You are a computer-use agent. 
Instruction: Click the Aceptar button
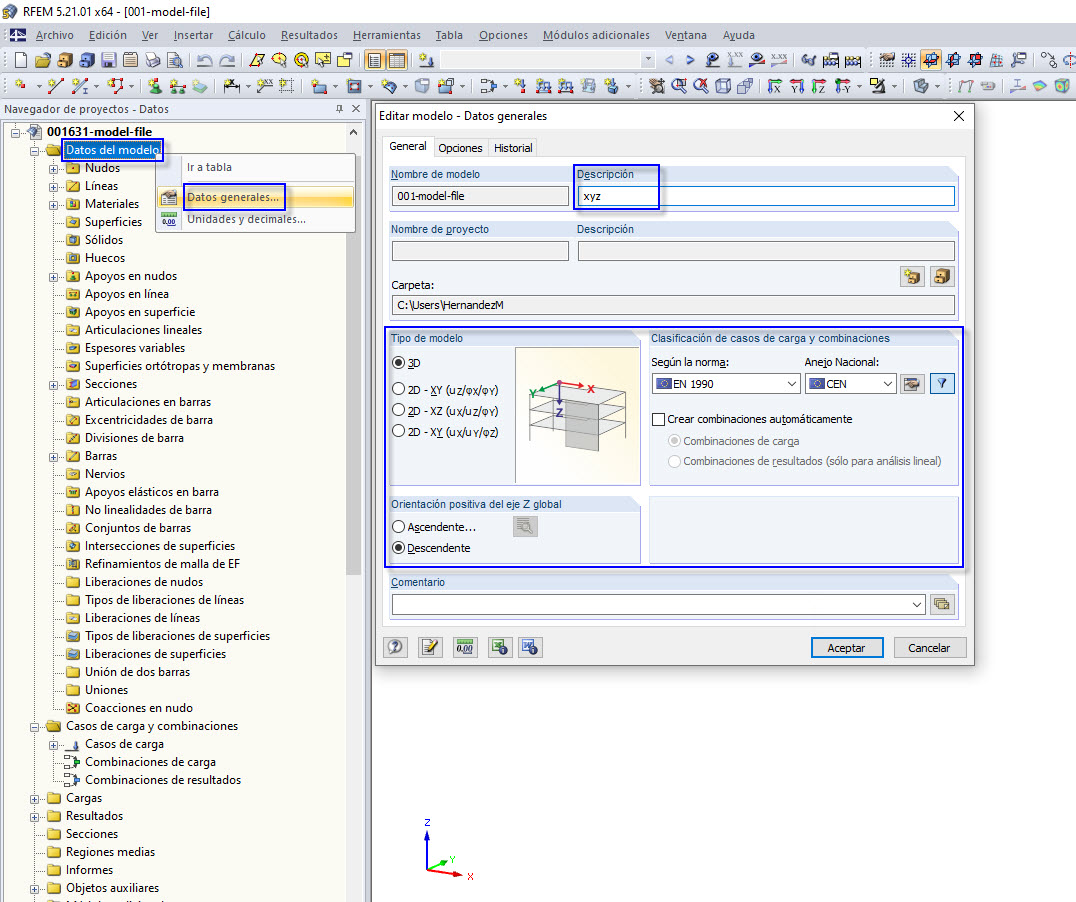coord(847,648)
